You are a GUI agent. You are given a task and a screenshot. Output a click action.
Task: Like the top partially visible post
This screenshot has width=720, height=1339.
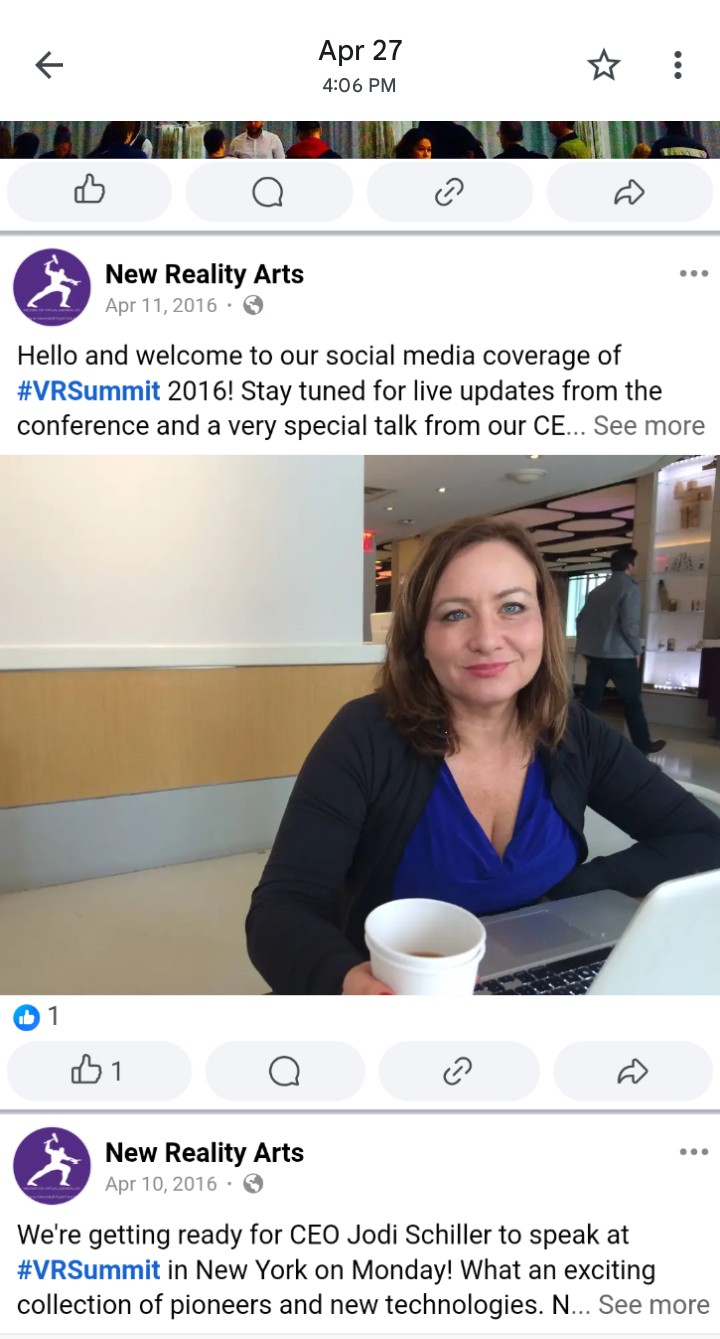click(90, 192)
